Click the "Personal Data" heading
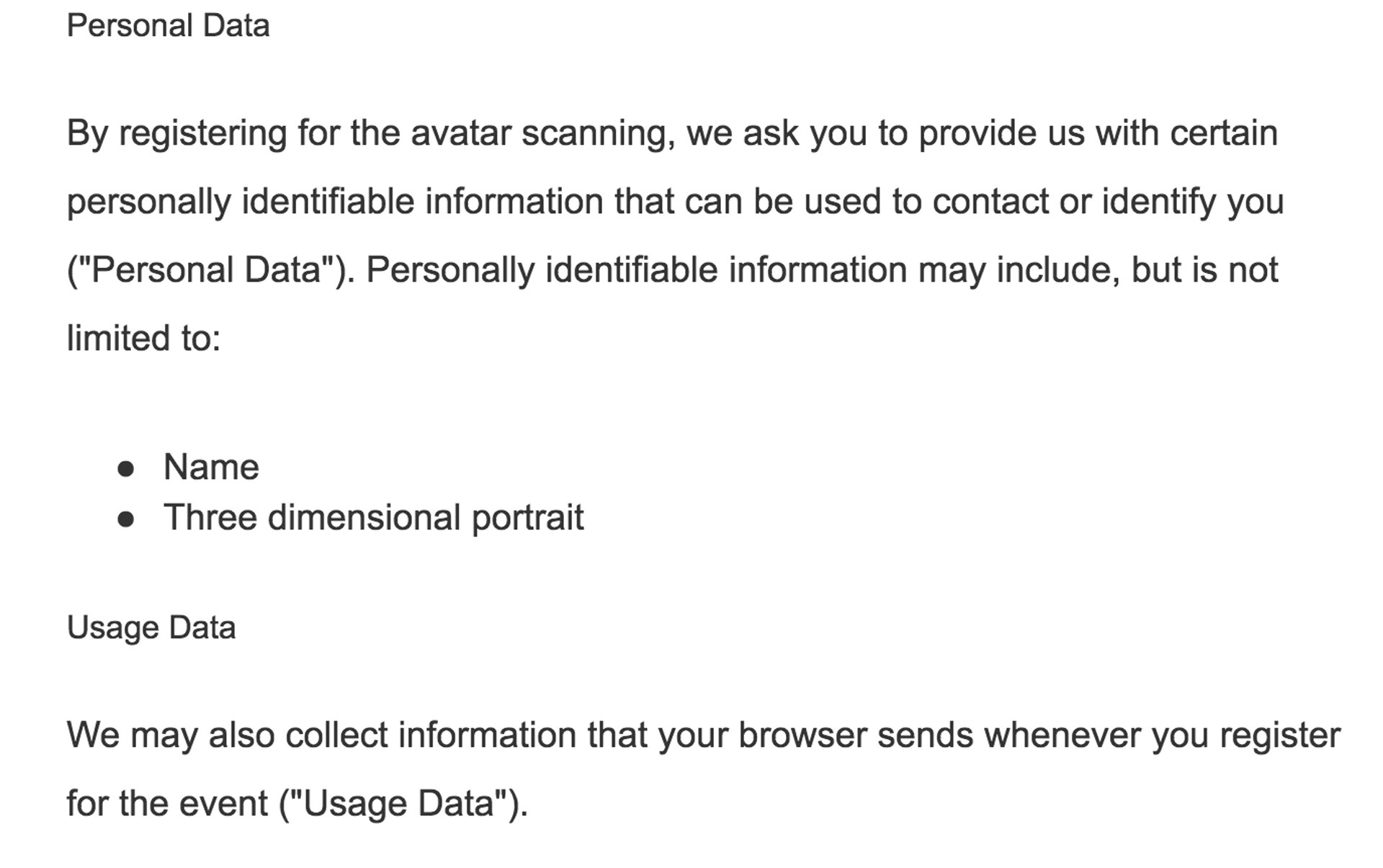Viewport: 1383px width, 868px height. pyautogui.click(x=168, y=26)
